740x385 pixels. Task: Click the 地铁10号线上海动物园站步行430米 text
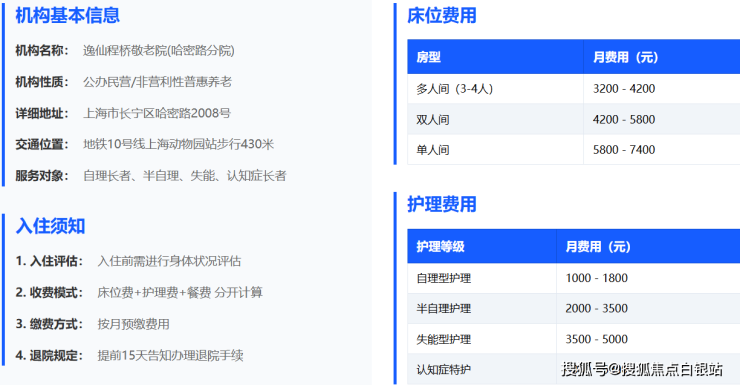[x=178, y=144]
